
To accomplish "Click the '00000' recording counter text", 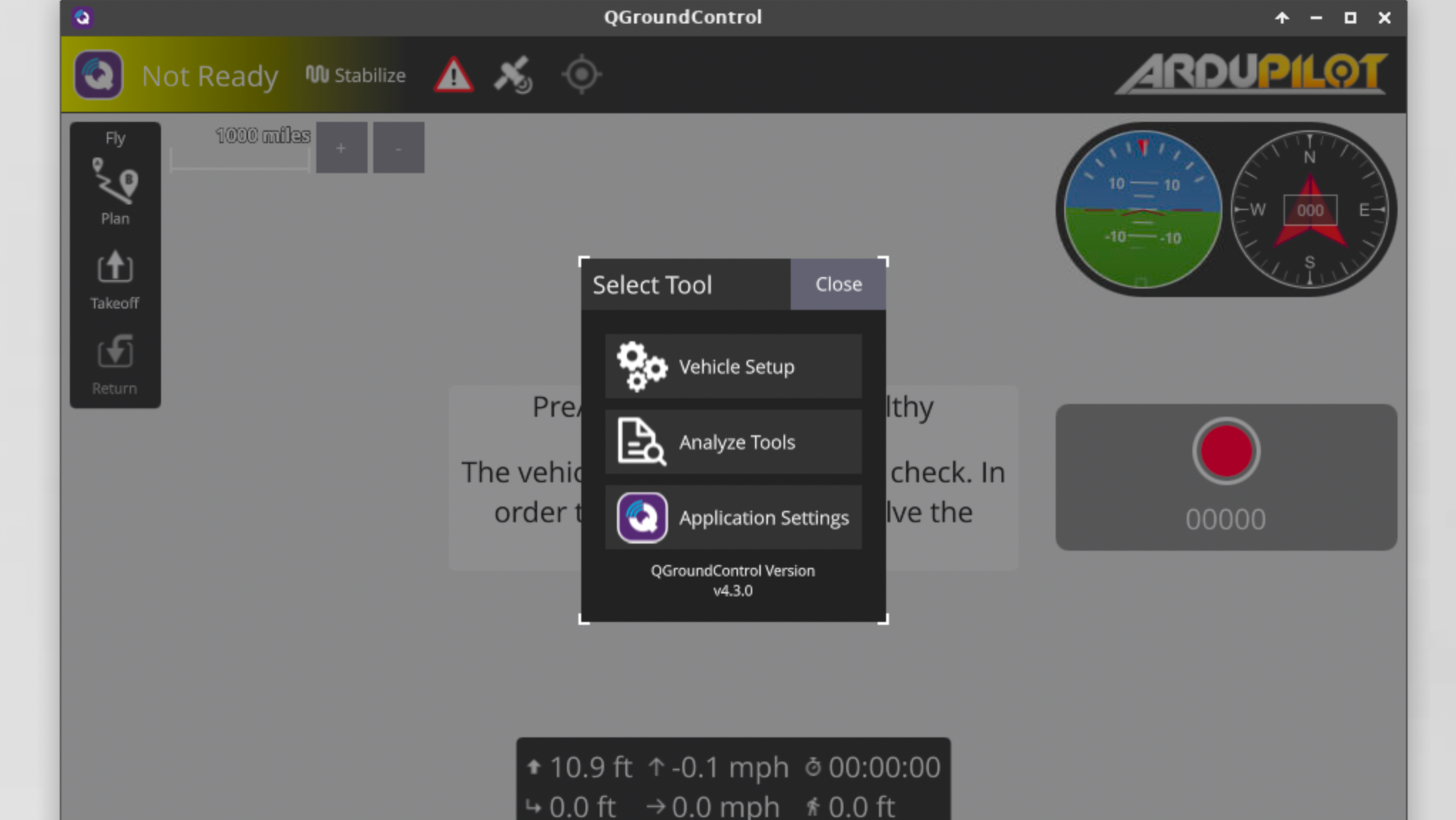I will coord(1225,519).
